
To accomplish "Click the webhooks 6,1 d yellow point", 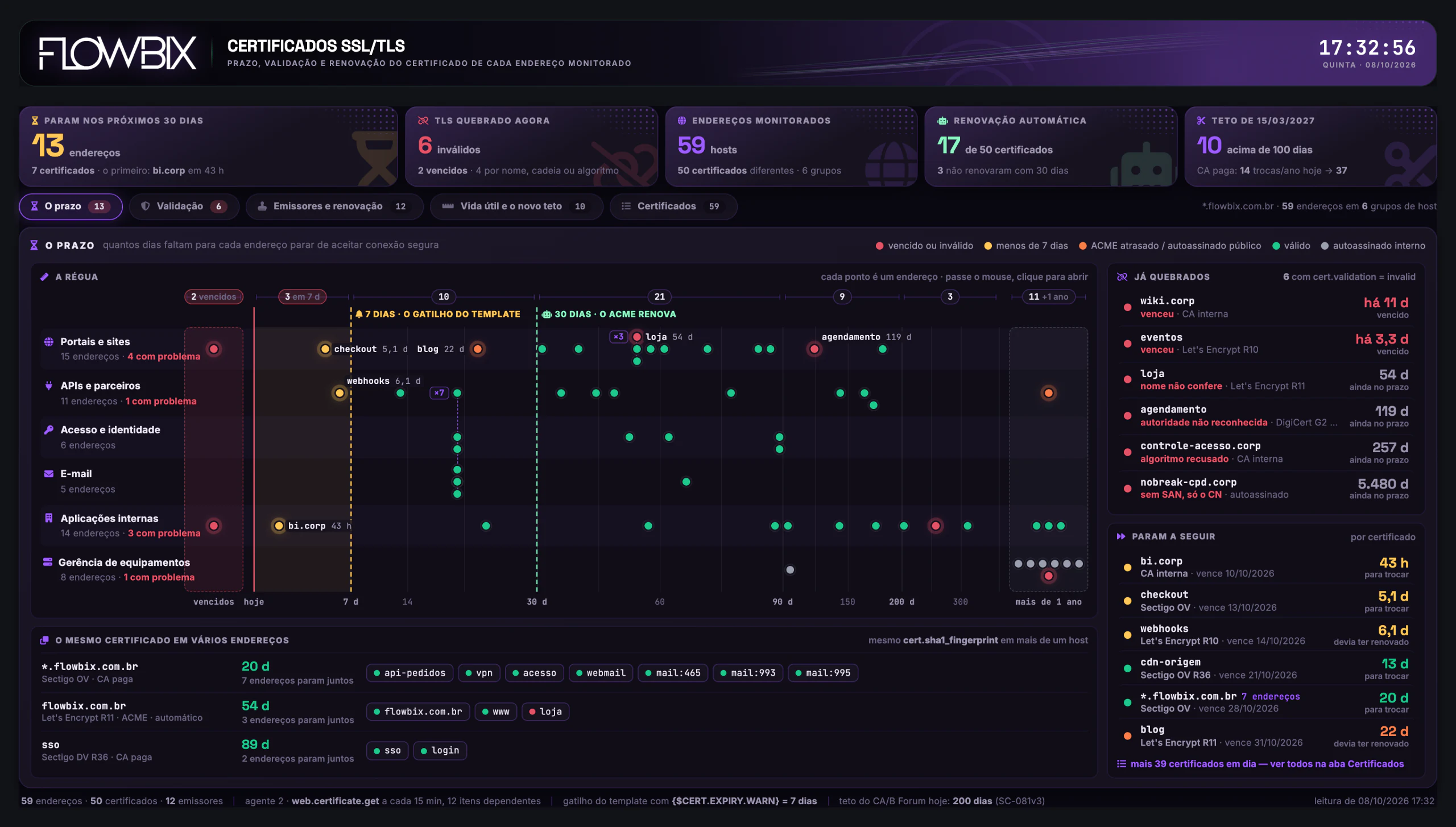I will pyautogui.click(x=340, y=393).
